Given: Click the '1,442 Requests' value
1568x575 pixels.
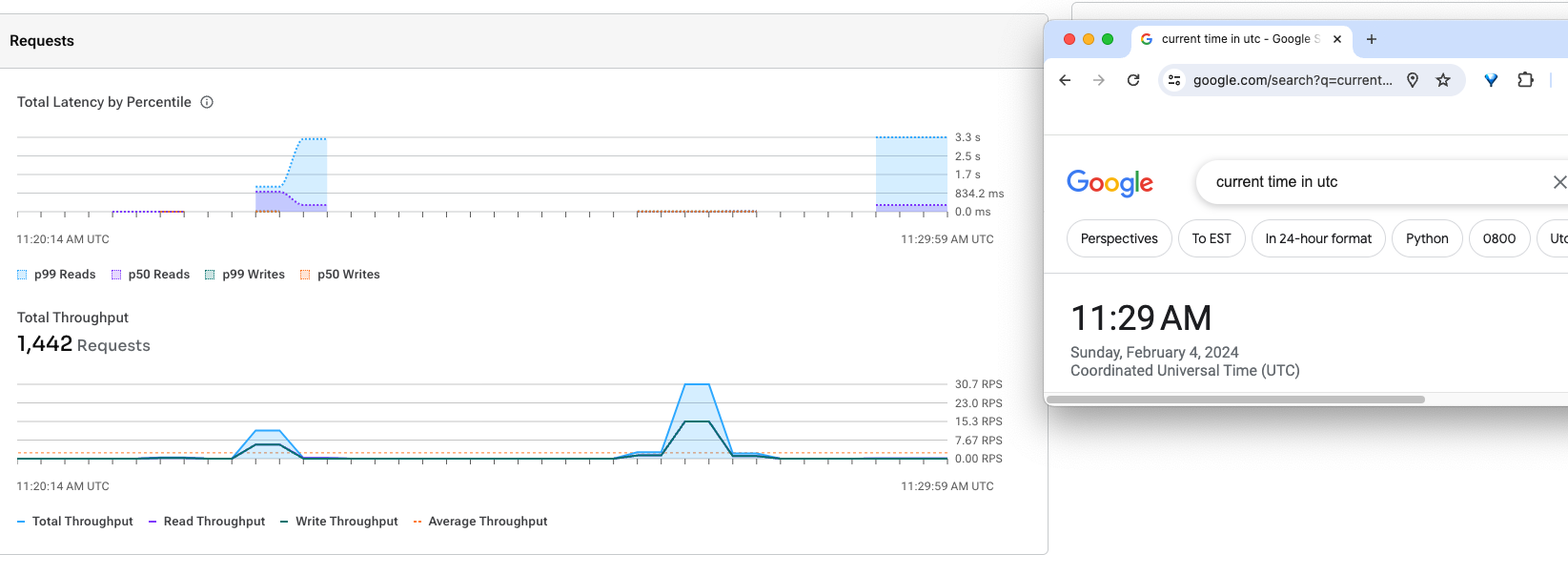Looking at the screenshot, I should point(84,344).
